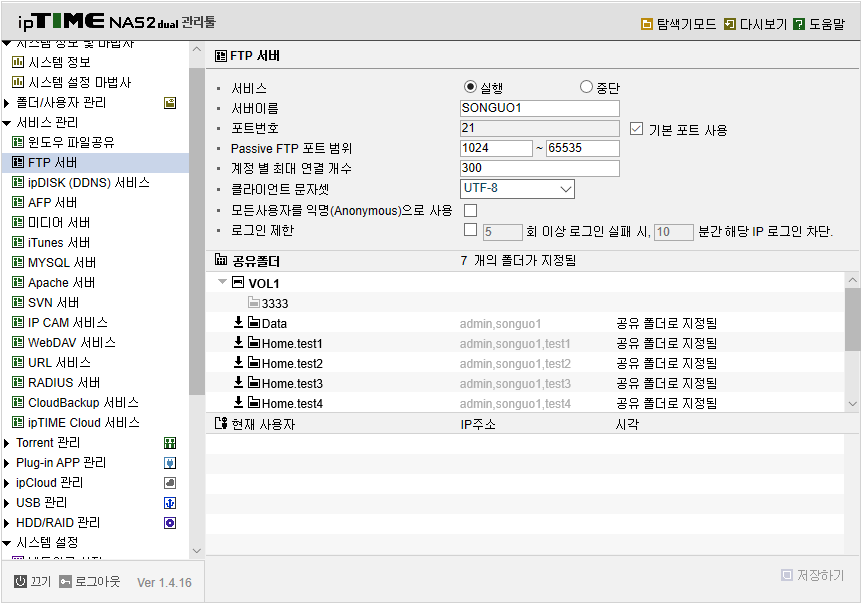
Task: Click 미디어 서버 icon
Action: coord(18,222)
